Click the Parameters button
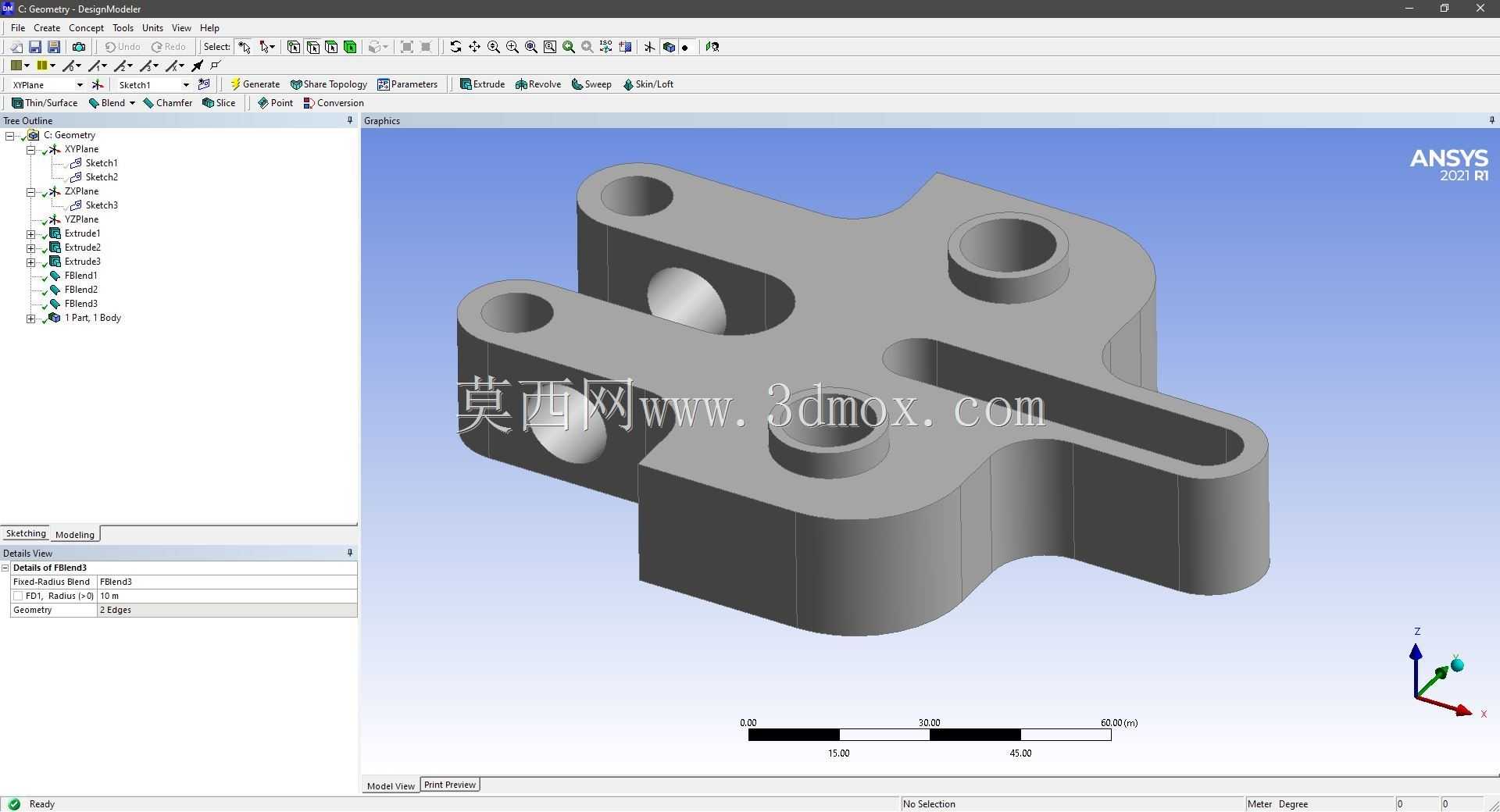Screen dimensions: 1500x812 [x=407, y=84]
